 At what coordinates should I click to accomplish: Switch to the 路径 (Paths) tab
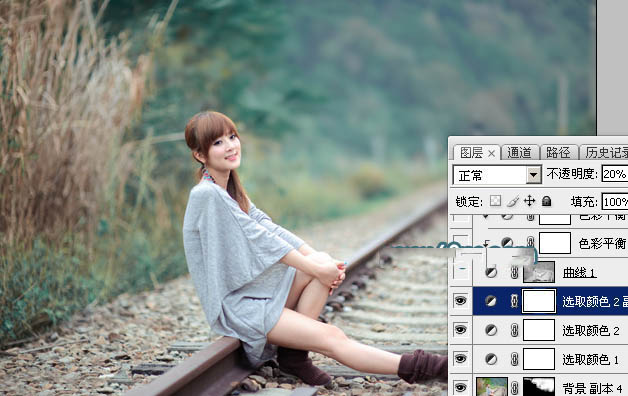[x=558, y=153]
